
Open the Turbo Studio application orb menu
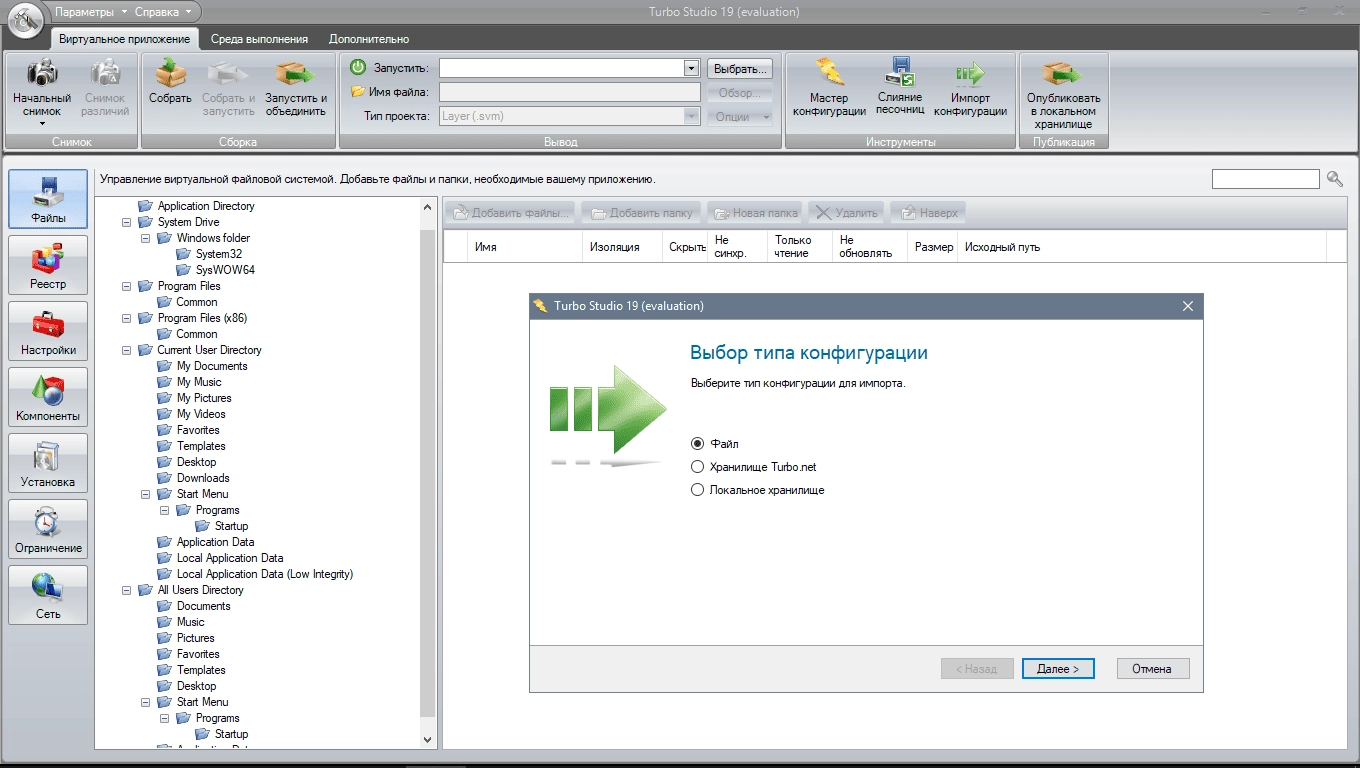pos(24,18)
